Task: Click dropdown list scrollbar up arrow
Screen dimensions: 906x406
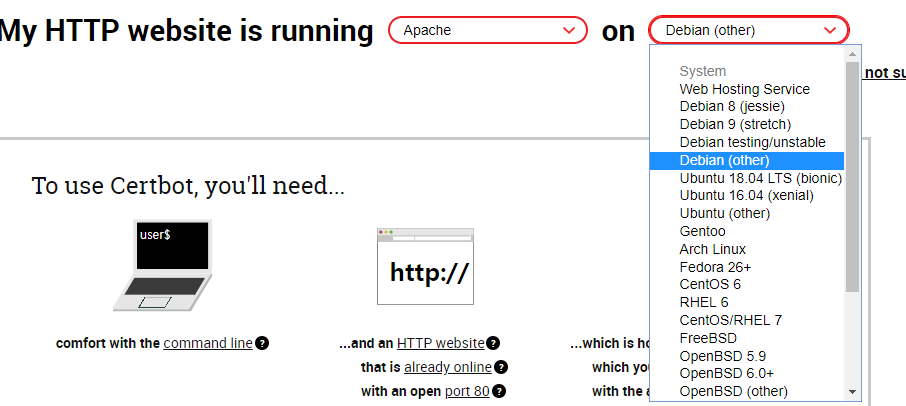Action: 852,54
